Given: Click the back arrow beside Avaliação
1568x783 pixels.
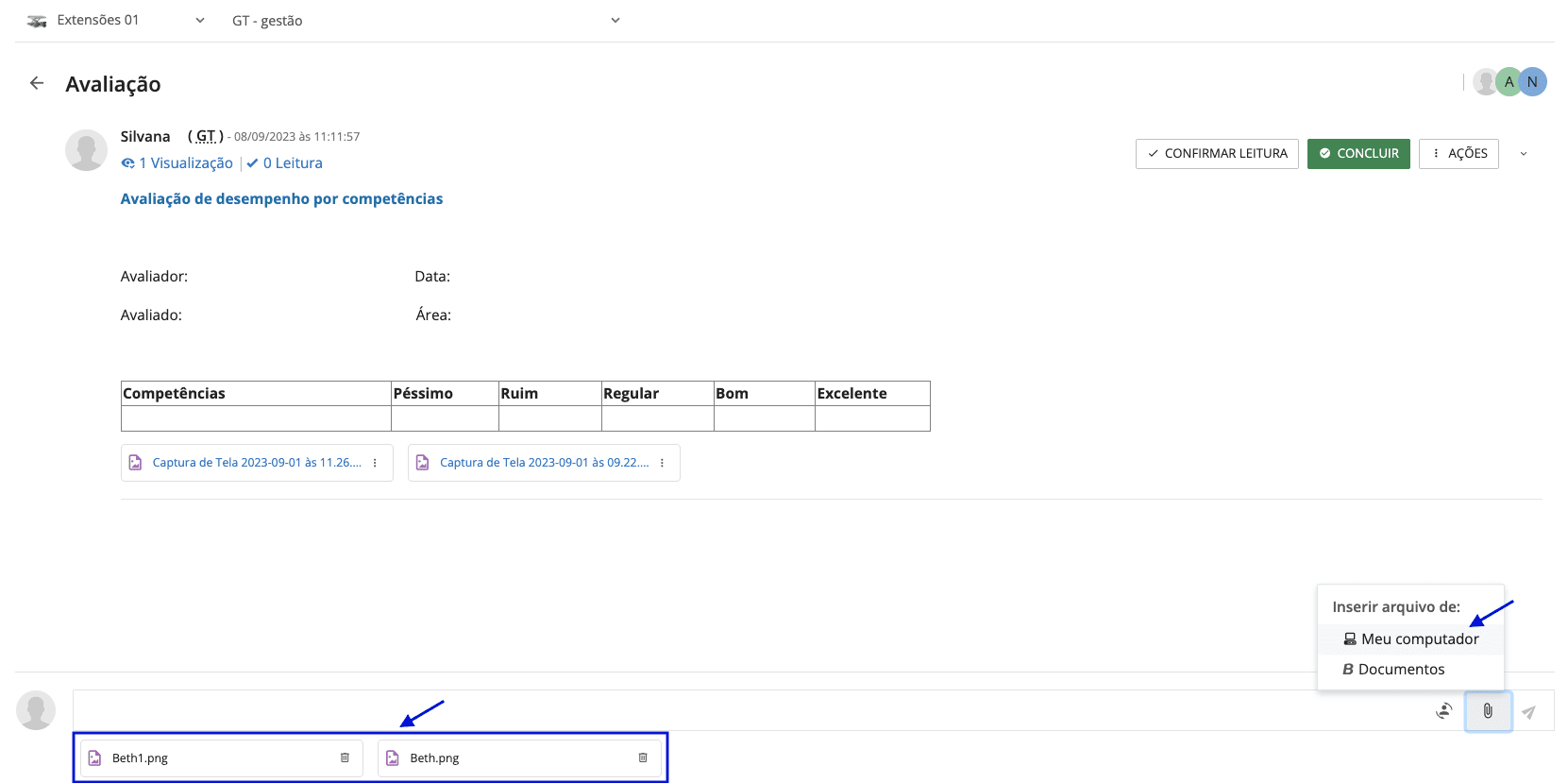Looking at the screenshot, I should click(37, 83).
